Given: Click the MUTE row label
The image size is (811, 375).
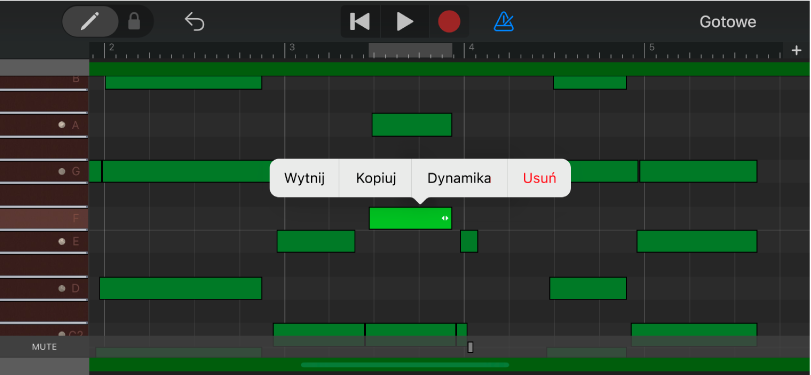Looking at the screenshot, I should pos(44,347).
